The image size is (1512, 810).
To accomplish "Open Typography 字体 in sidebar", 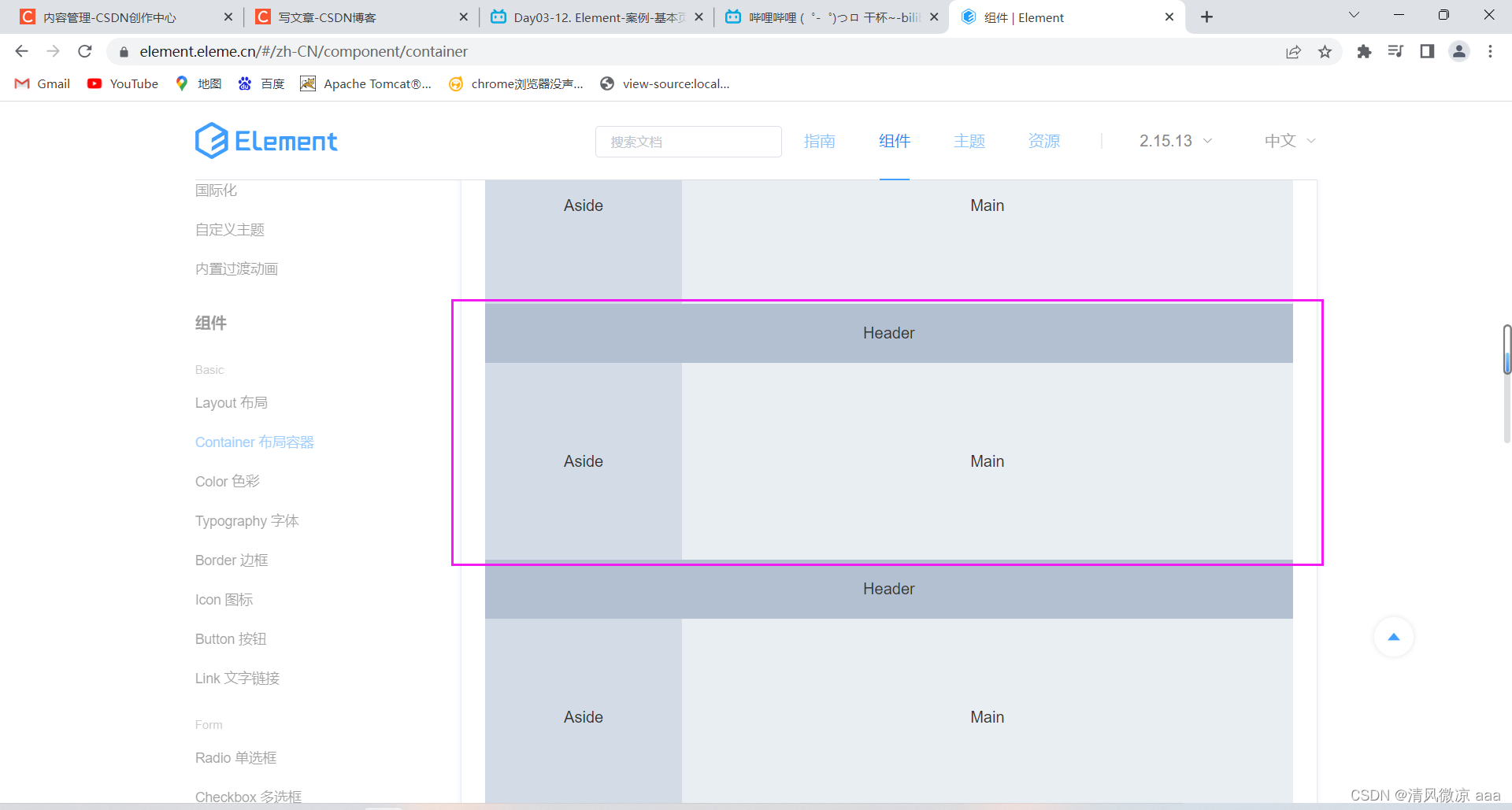I will [246, 521].
